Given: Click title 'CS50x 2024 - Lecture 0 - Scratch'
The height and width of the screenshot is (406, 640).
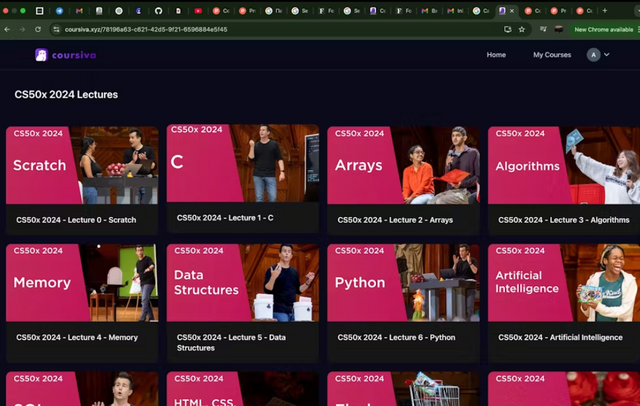Looking at the screenshot, I should click(x=76, y=220).
